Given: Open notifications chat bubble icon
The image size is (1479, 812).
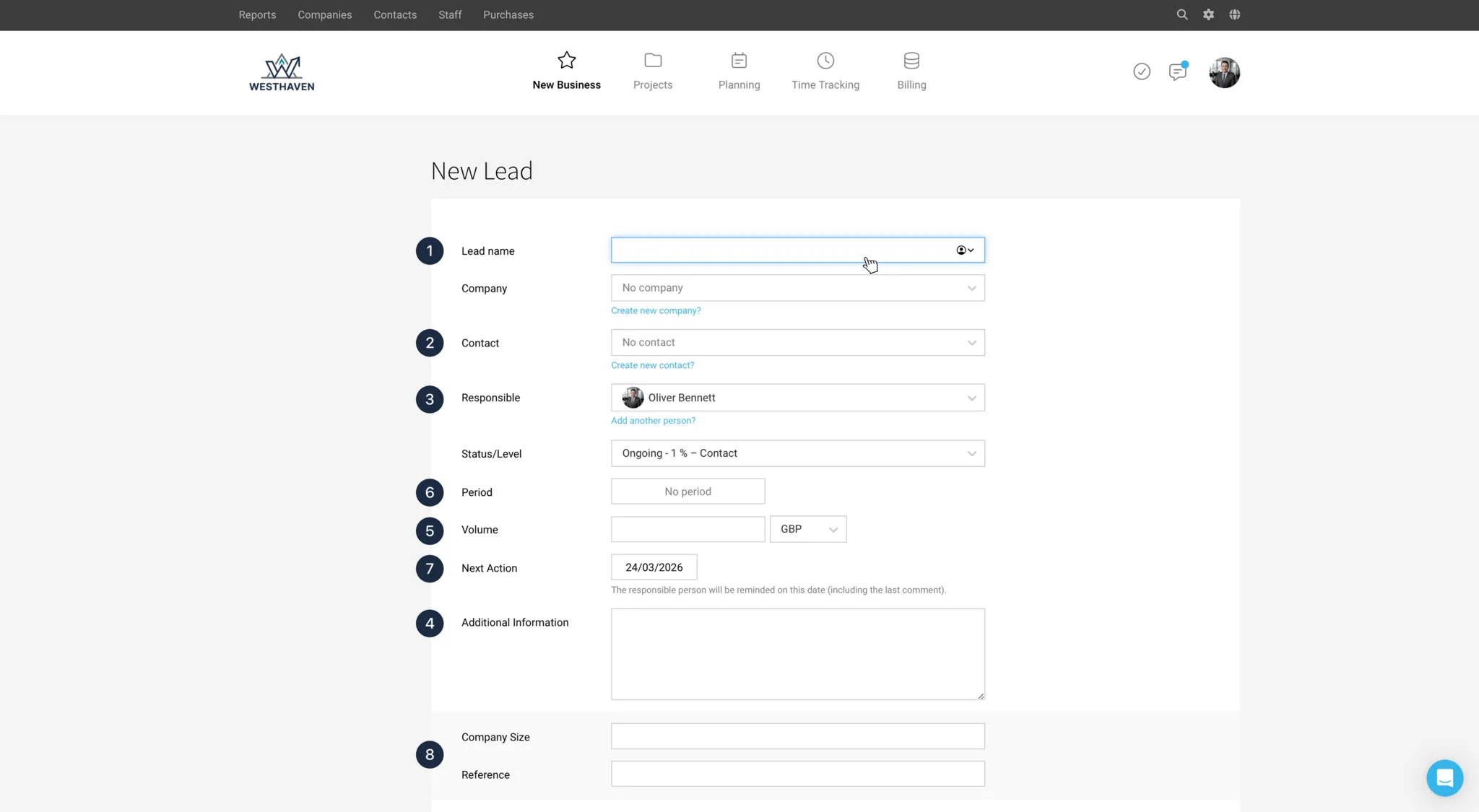Looking at the screenshot, I should click(1177, 71).
